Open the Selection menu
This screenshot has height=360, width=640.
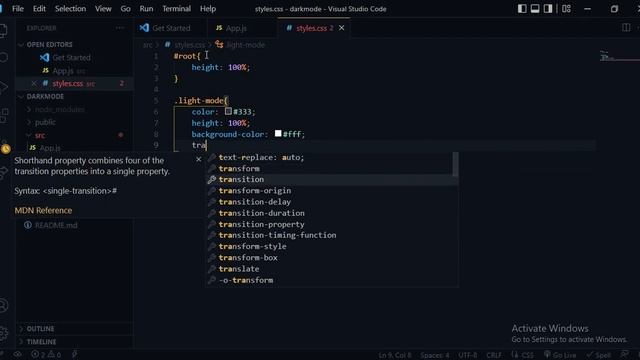70,9
